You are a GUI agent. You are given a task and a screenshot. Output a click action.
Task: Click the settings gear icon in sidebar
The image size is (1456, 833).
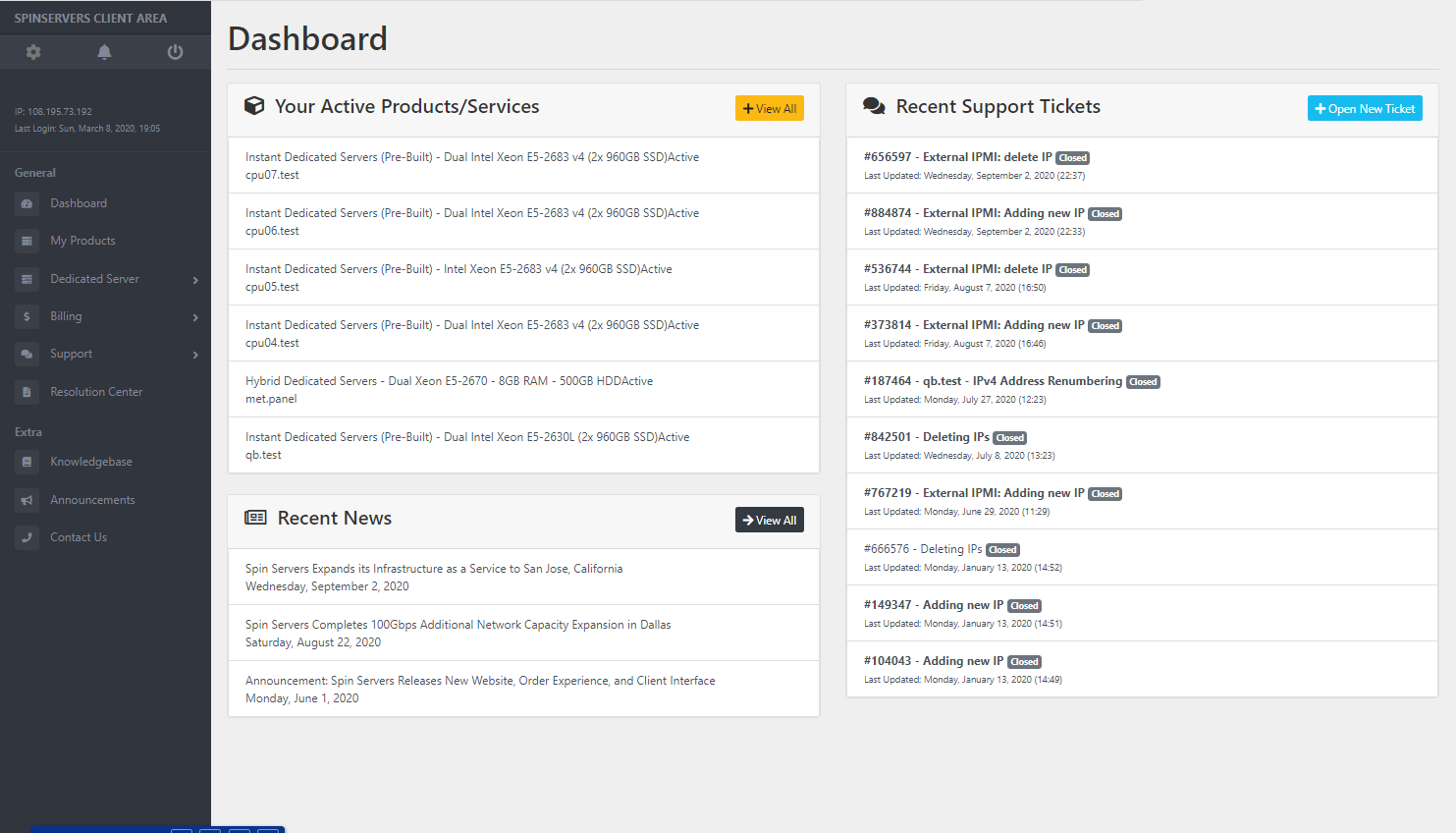[x=33, y=52]
